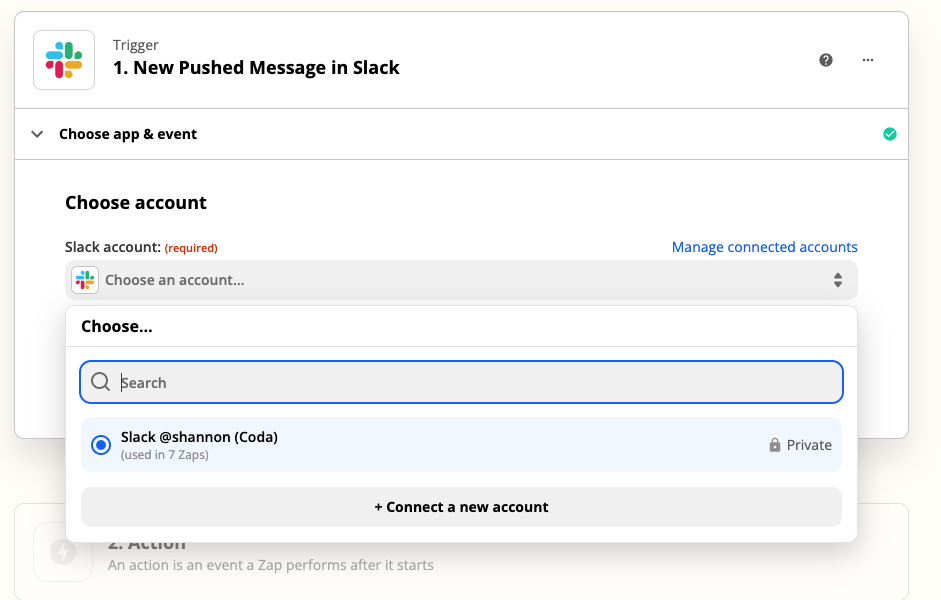Click the trigger title New Pushed Message in Slack

(256, 68)
